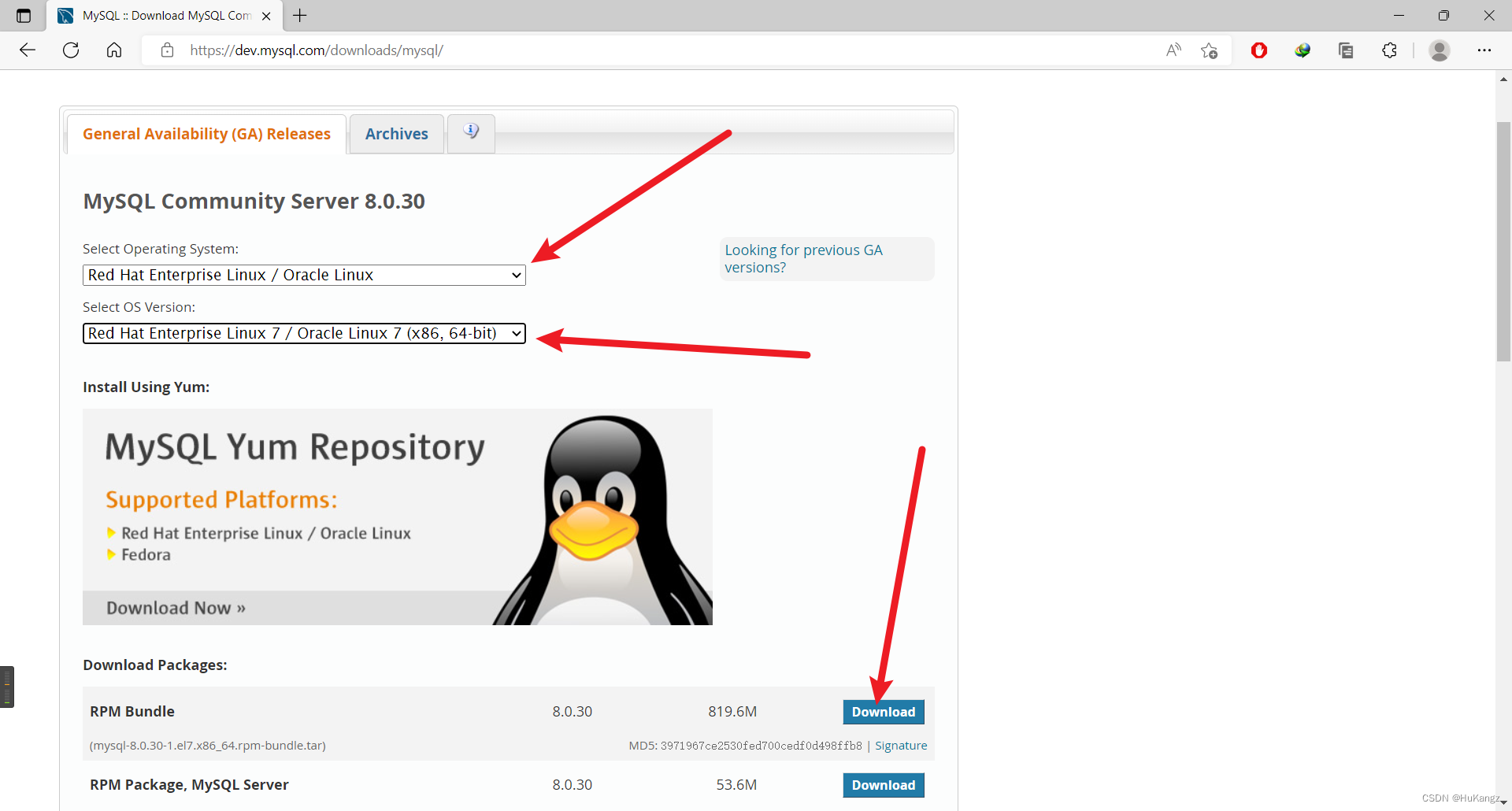Reload the page with the refresh icon
Image resolution: width=1512 pixels, height=811 pixels.
coord(71,50)
